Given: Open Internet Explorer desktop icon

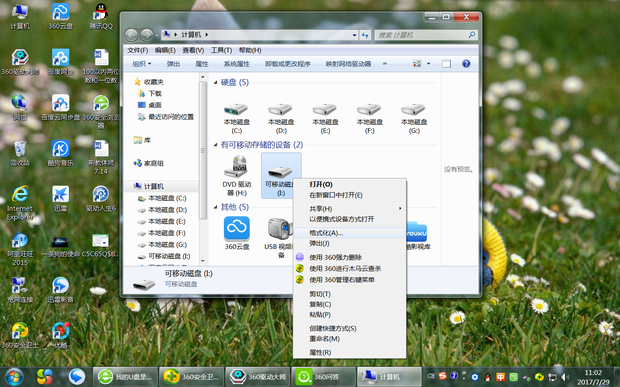Looking at the screenshot, I should tap(20, 202).
